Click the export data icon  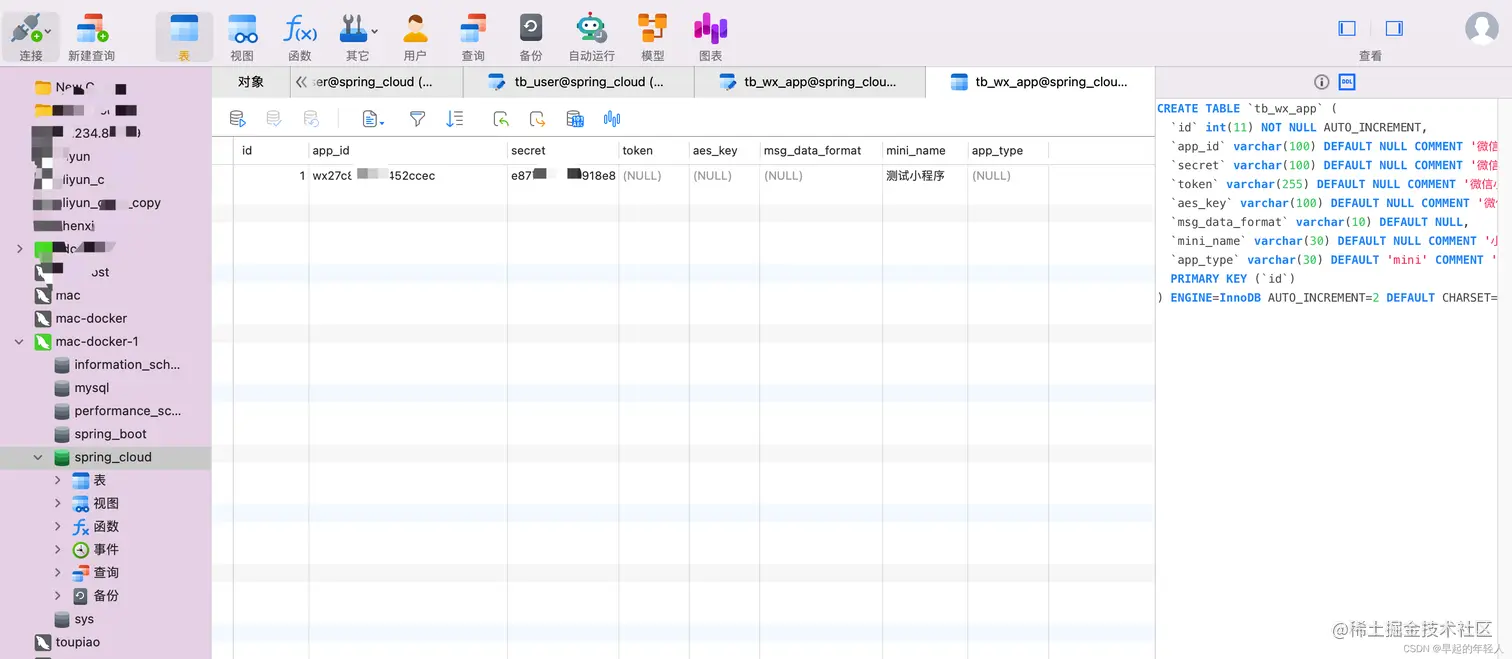coord(537,119)
